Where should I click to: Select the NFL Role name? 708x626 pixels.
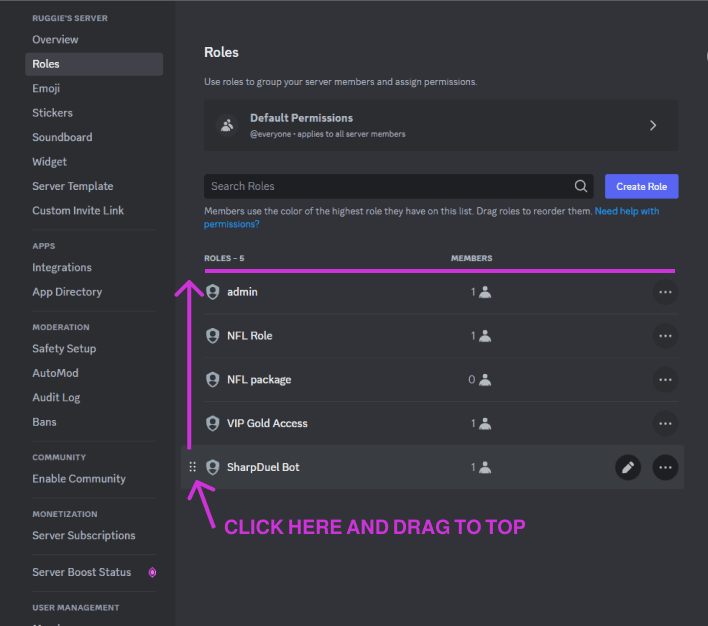250,336
